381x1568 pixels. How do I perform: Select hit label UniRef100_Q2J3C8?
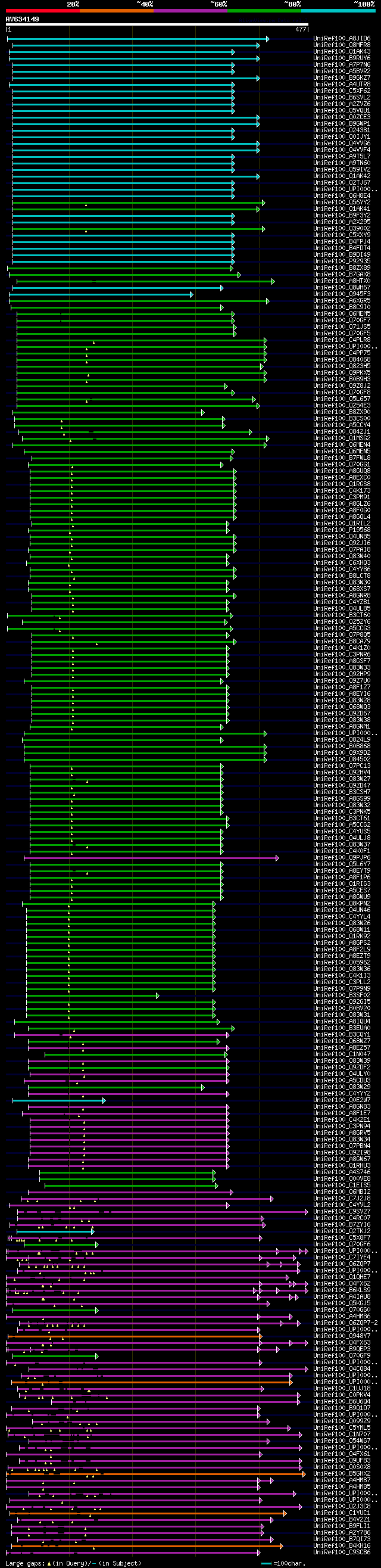click(342, 1507)
